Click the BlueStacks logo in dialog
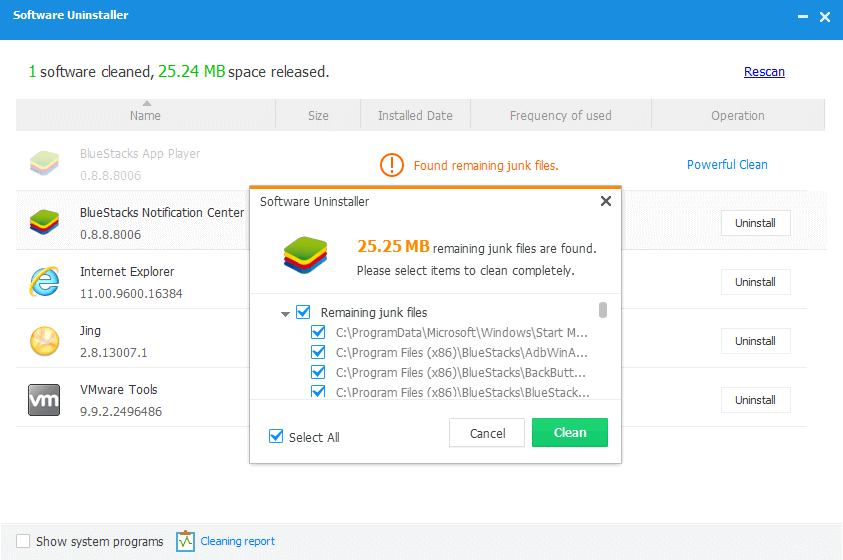843x560 pixels. [x=305, y=254]
